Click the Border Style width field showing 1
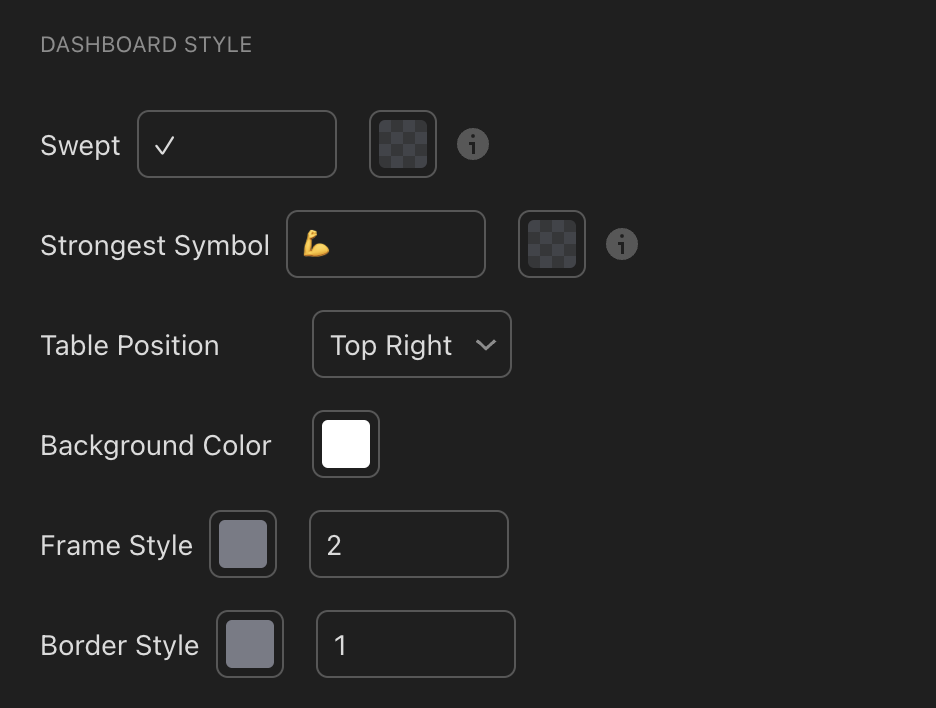This screenshot has height=708, width=936. click(416, 644)
